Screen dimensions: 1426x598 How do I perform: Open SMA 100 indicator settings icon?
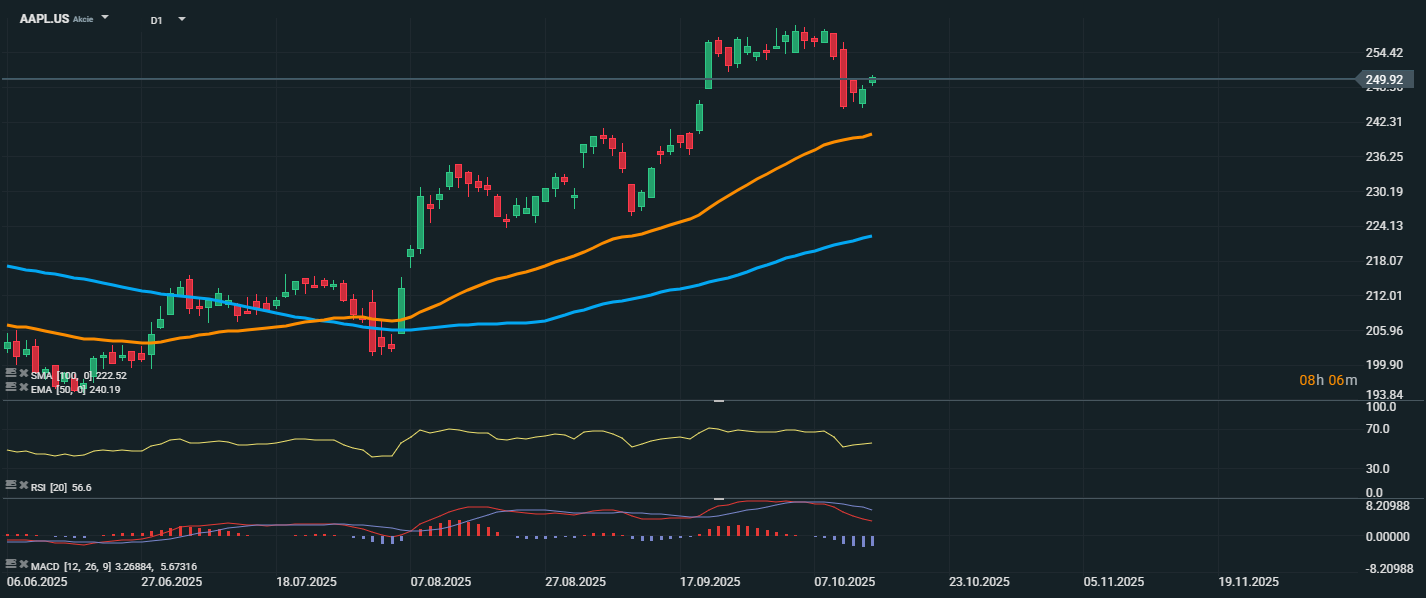[x=11, y=374]
